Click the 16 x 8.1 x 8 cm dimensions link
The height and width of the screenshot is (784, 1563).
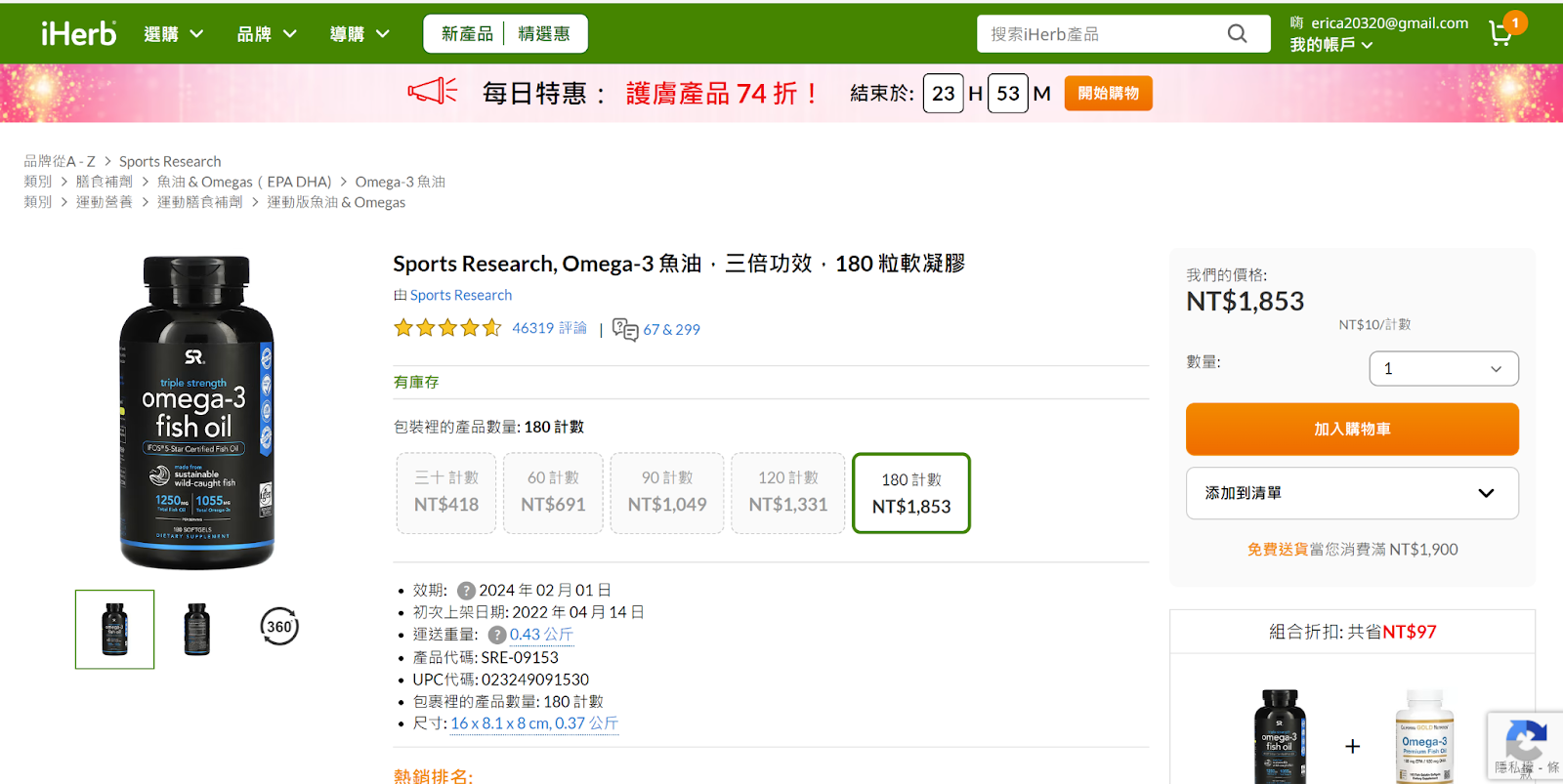tap(534, 723)
